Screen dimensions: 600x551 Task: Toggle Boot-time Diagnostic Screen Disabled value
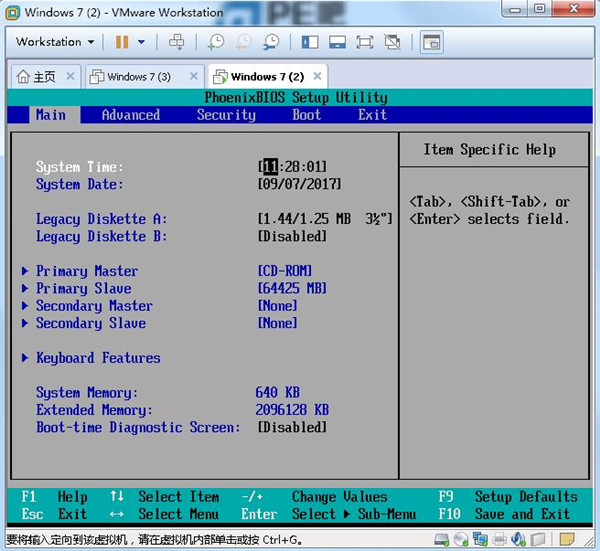[292, 427]
